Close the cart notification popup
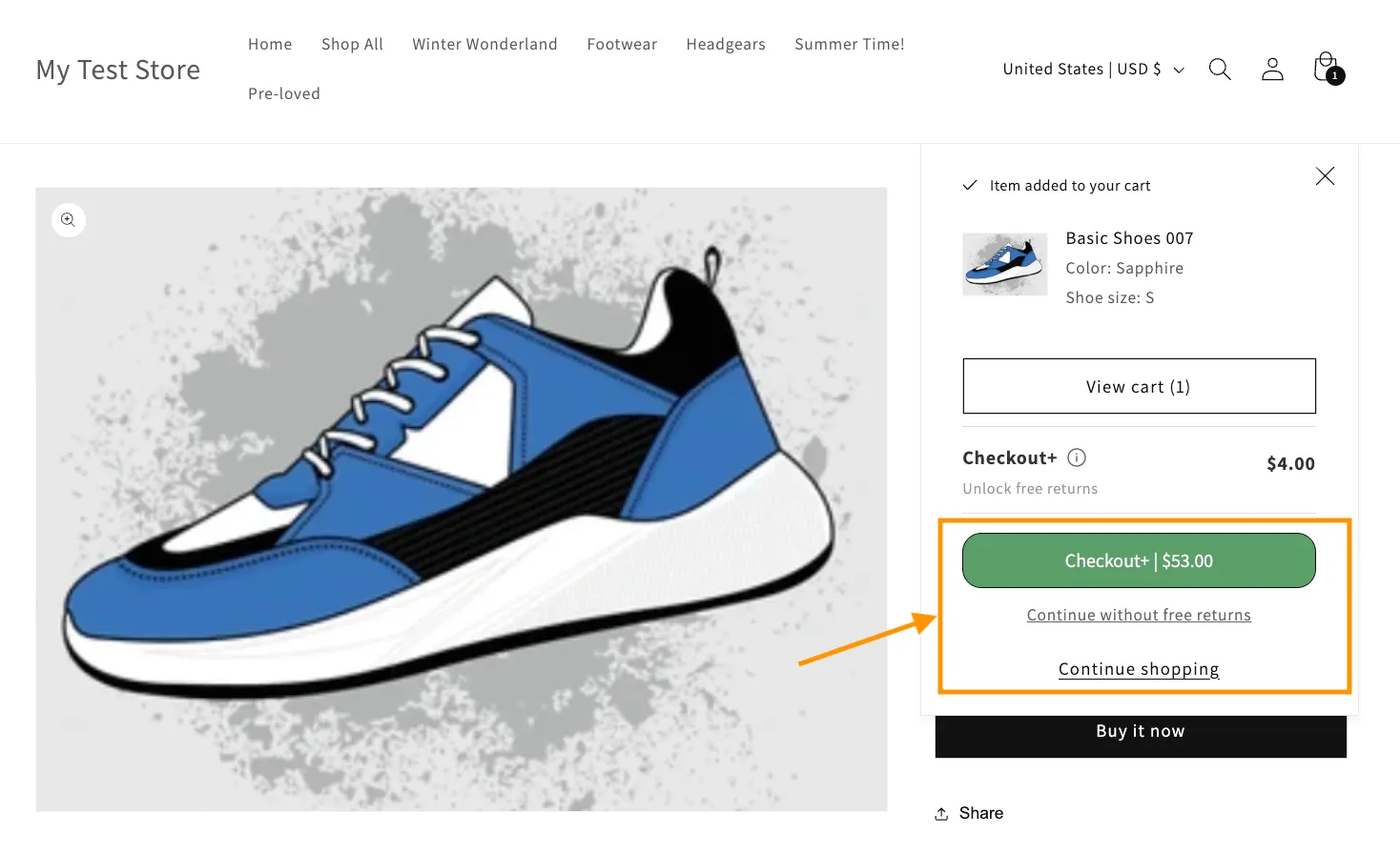 pyautogui.click(x=1325, y=176)
